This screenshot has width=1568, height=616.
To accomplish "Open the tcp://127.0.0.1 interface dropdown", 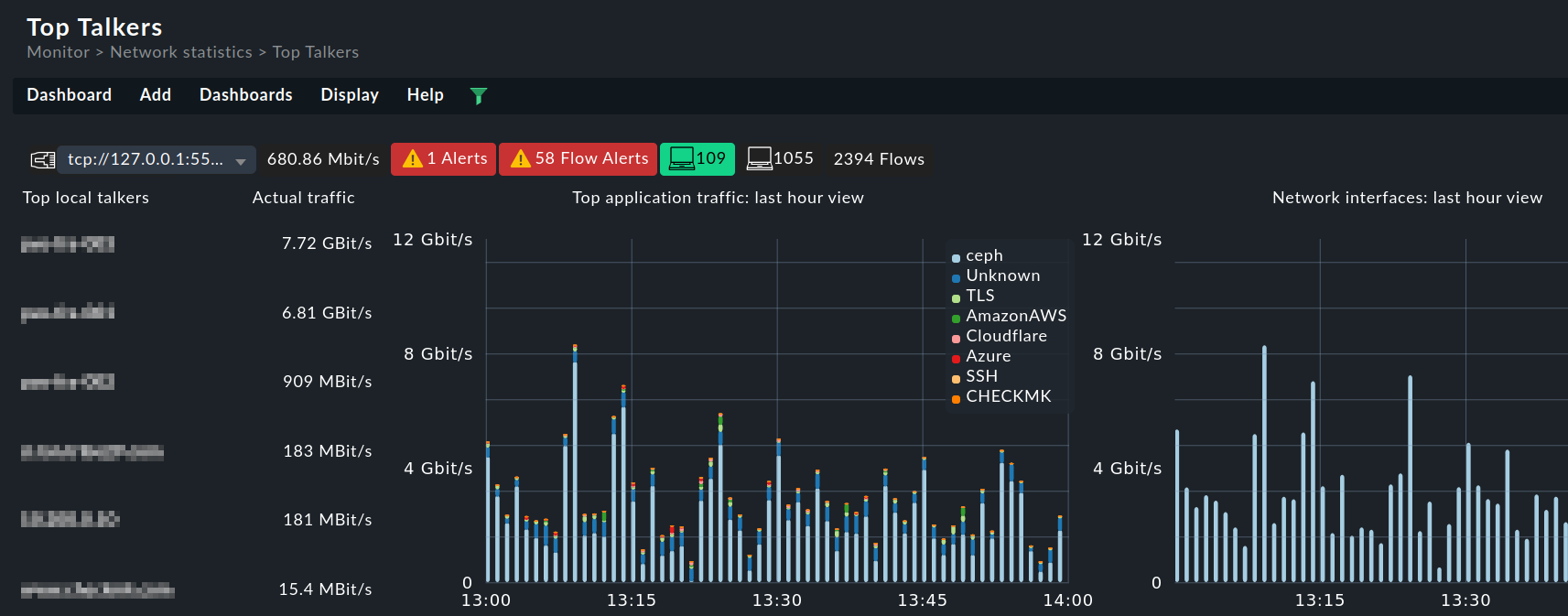I will click(x=156, y=159).
